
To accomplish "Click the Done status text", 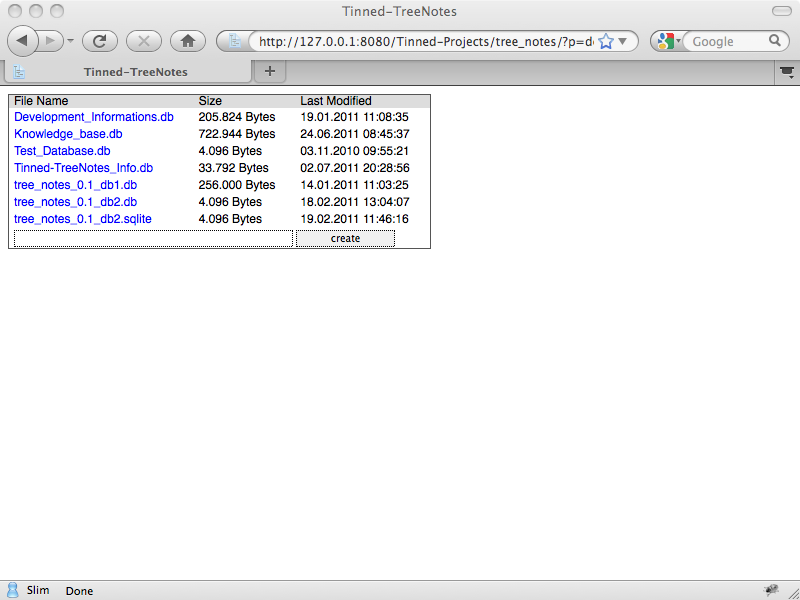I will click(79, 591).
